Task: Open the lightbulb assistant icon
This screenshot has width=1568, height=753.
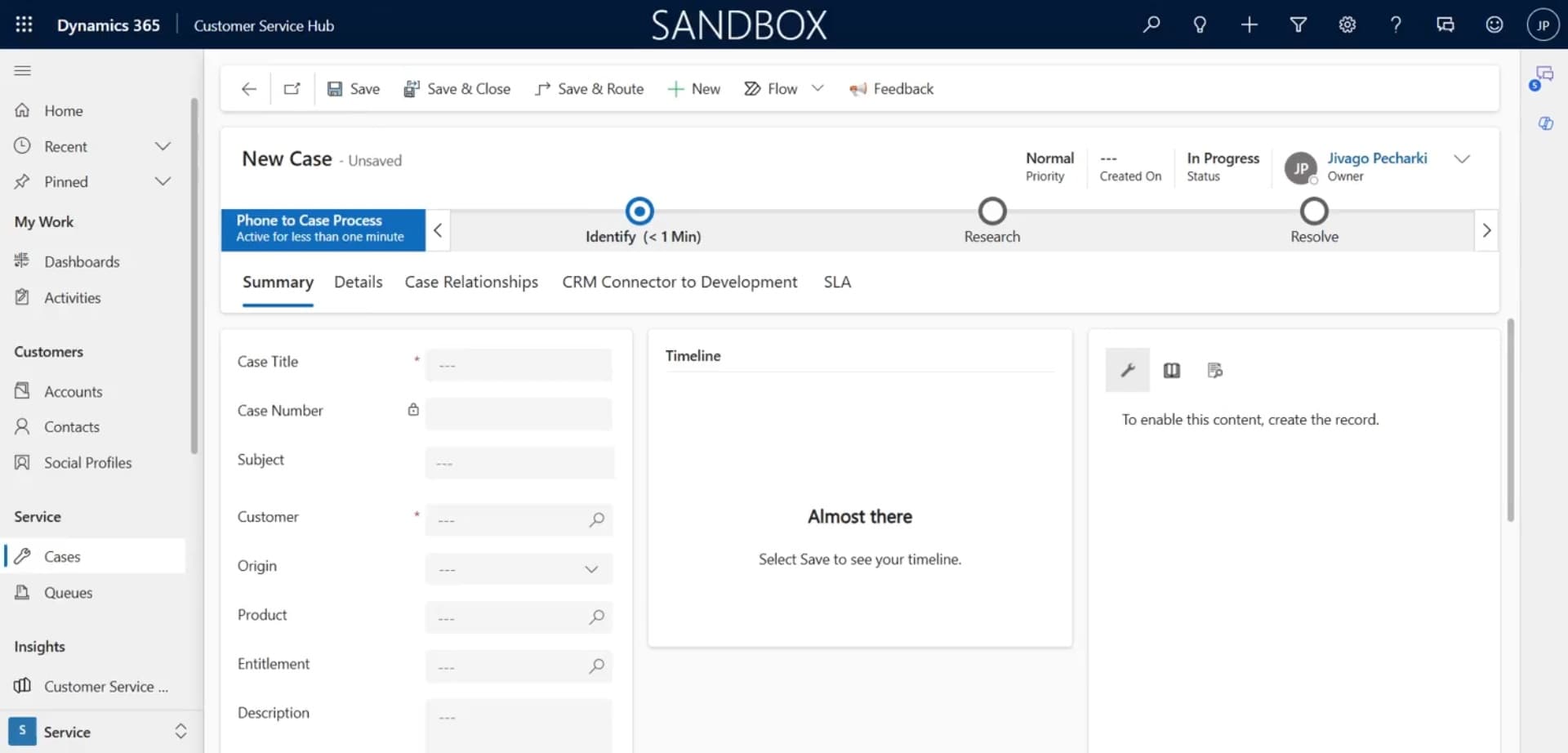Action: pyautogui.click(x=1200, y=25)
